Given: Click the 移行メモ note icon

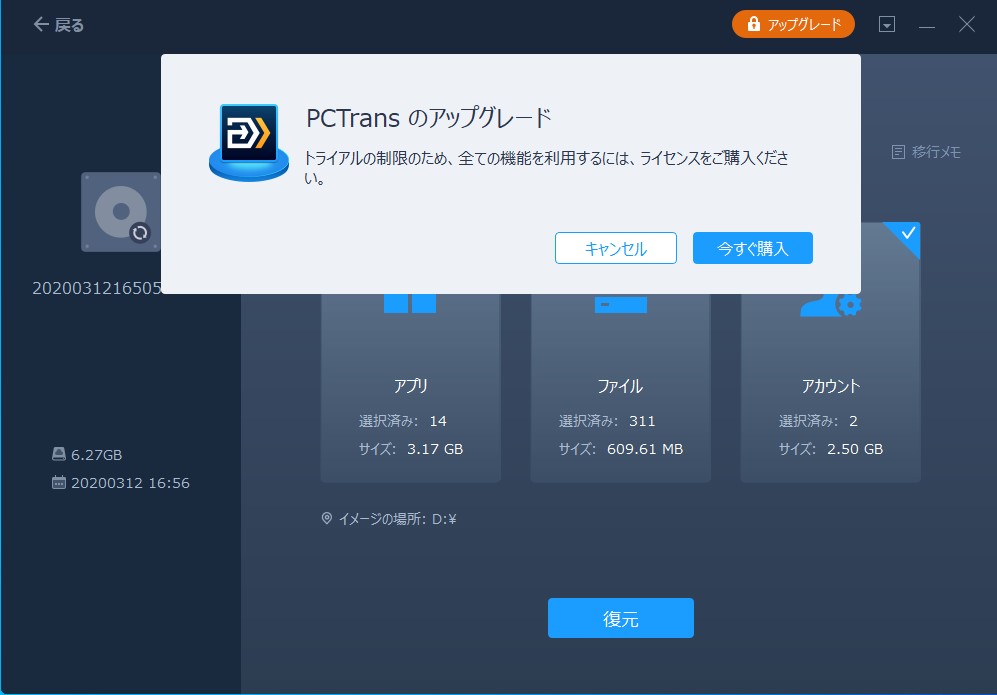Looking at the screenshot, I should point(898,152).
